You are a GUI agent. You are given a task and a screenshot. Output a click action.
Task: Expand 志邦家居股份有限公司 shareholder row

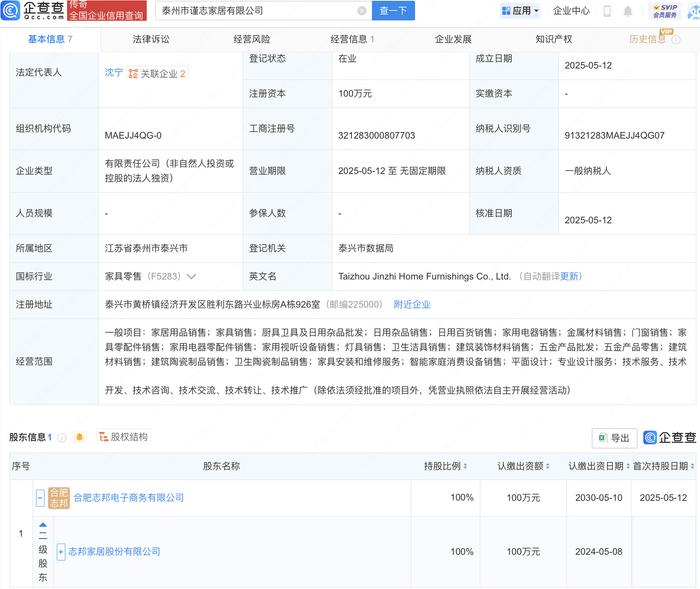tap(61, 552)
